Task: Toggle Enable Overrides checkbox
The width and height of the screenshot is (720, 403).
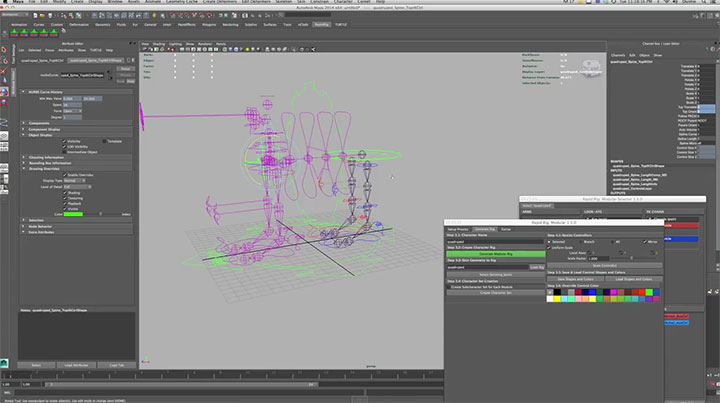Action: coord(64,175)
